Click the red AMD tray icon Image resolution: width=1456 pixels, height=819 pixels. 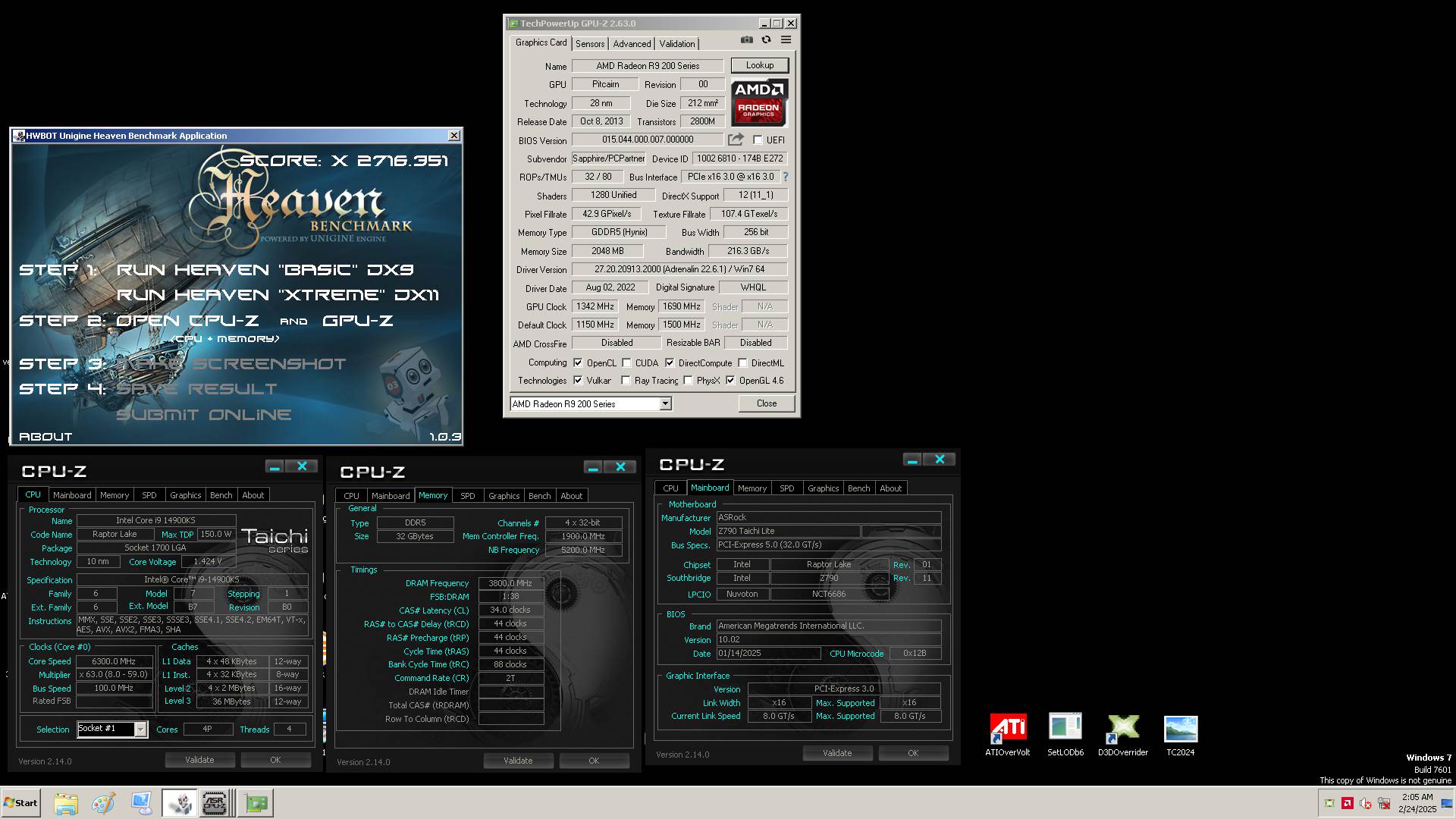(x=1348, y=803)
